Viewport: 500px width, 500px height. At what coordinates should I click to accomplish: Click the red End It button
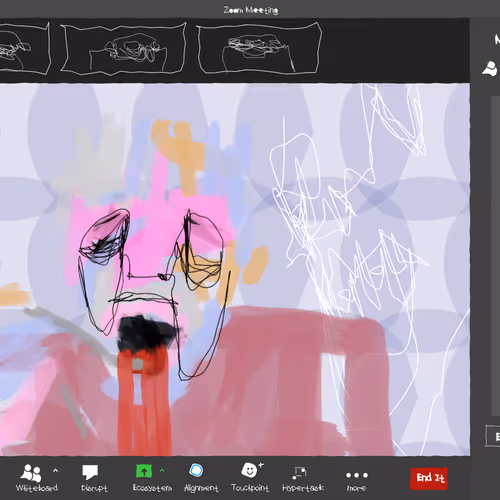[x=429, y=478]
